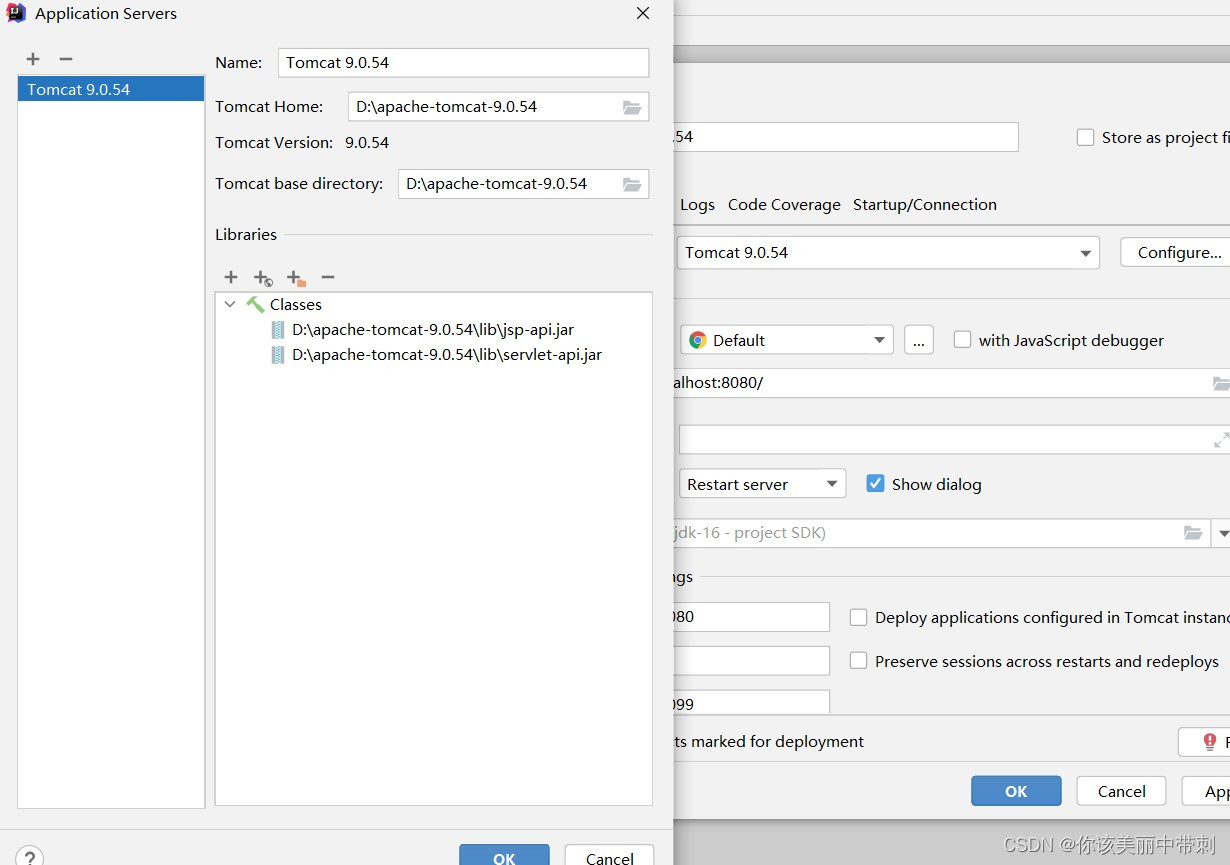
Task: Select Tomcat 9.0.54 in the servers list
Action: (x=111, y=89)
